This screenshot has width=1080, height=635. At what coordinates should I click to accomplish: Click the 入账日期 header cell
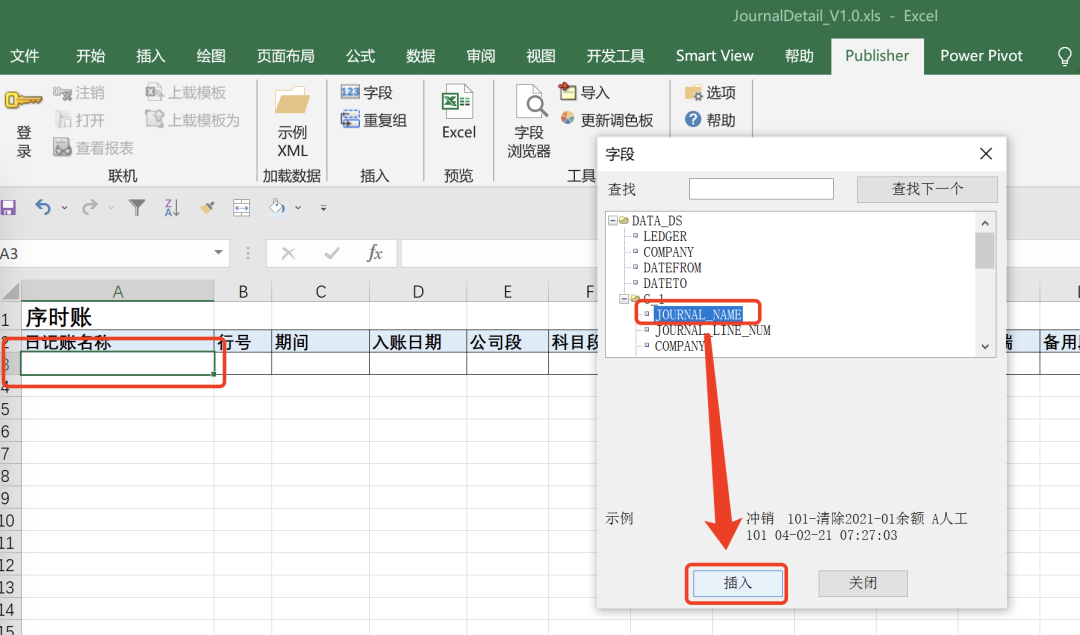417,342
